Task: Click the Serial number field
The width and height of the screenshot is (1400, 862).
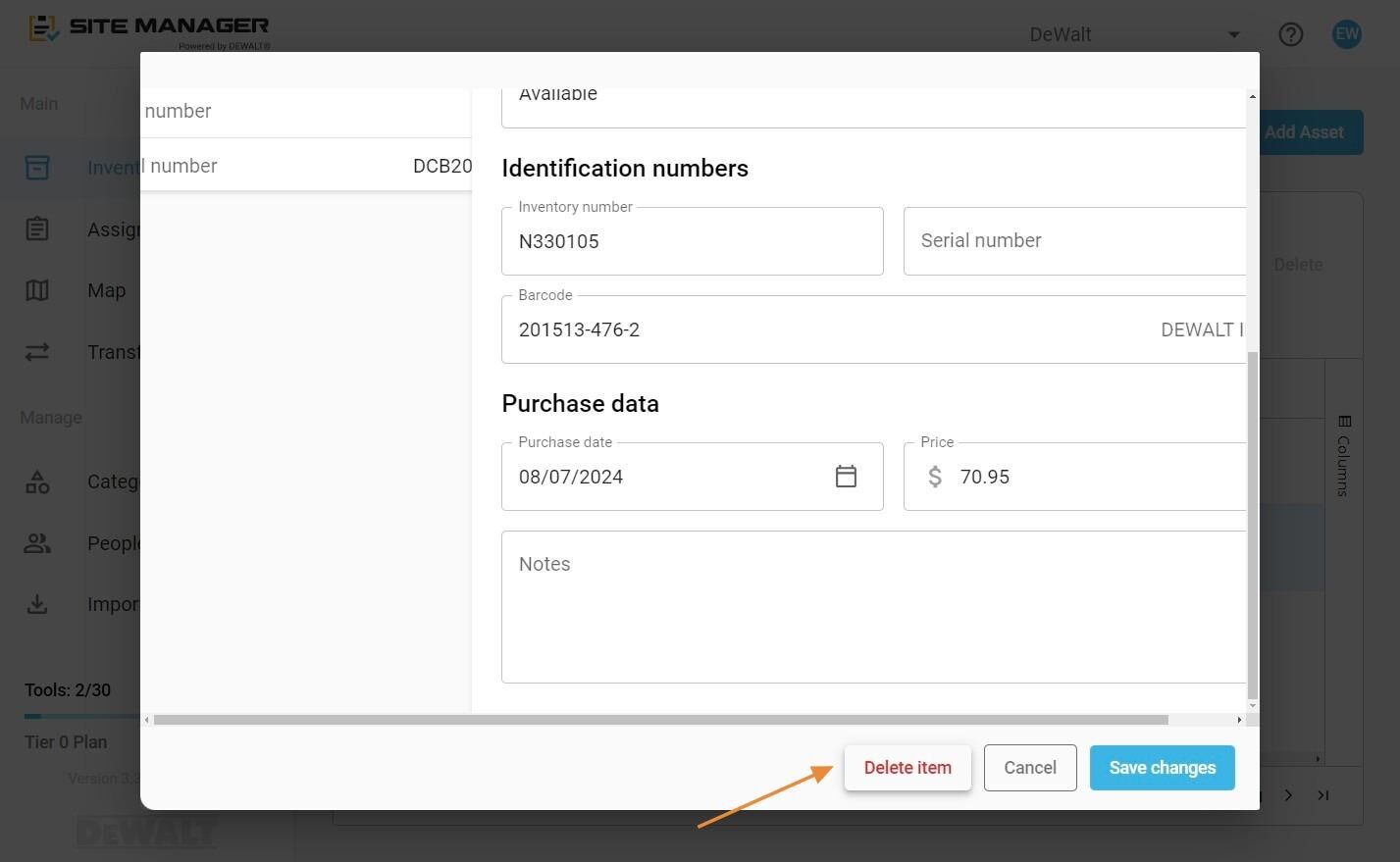Action: click(1074, 241)
